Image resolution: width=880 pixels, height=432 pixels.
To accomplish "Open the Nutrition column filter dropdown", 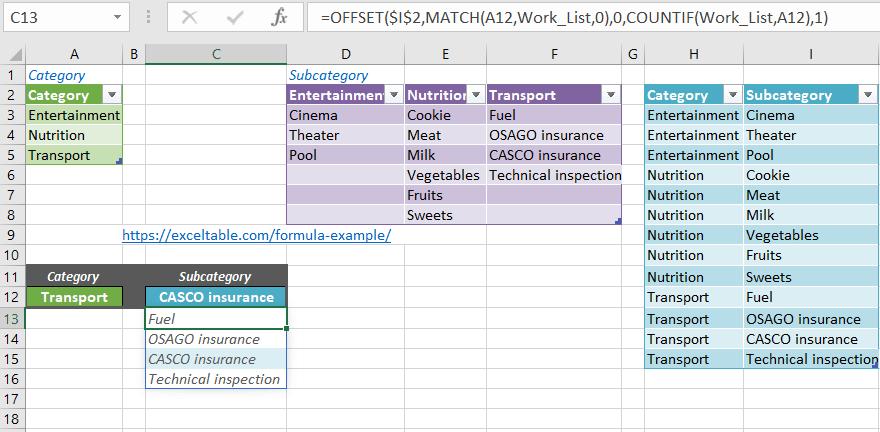I will (476, 95).
